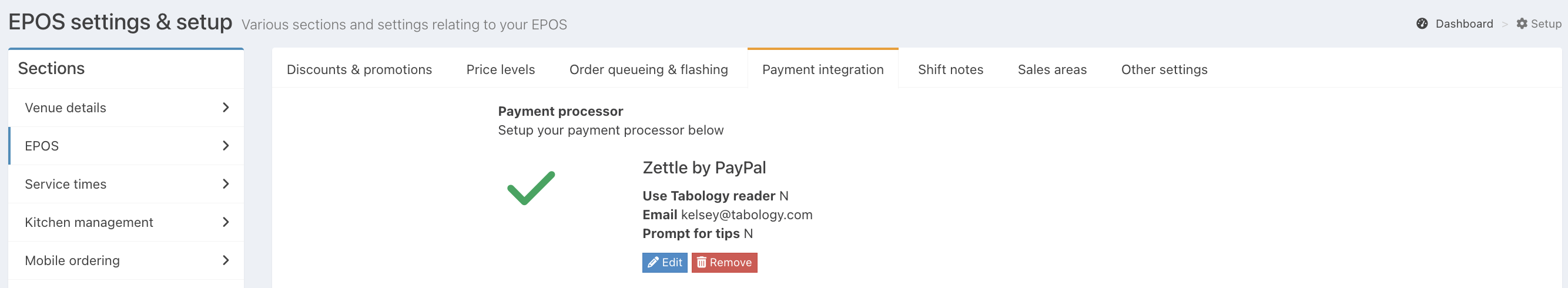Open the Discounts & promotions tab

coord(359,69)
